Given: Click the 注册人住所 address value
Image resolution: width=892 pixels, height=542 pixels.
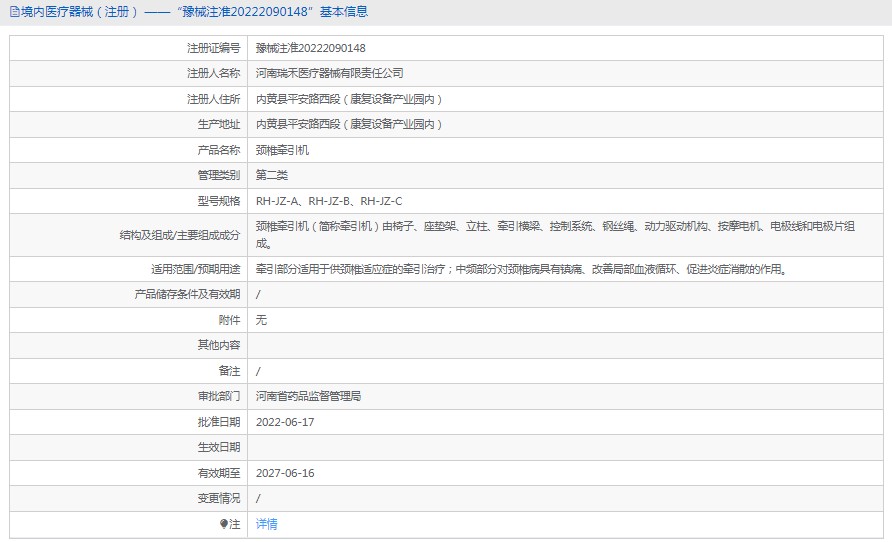Looking at the screenshot, I should point(349,99).
